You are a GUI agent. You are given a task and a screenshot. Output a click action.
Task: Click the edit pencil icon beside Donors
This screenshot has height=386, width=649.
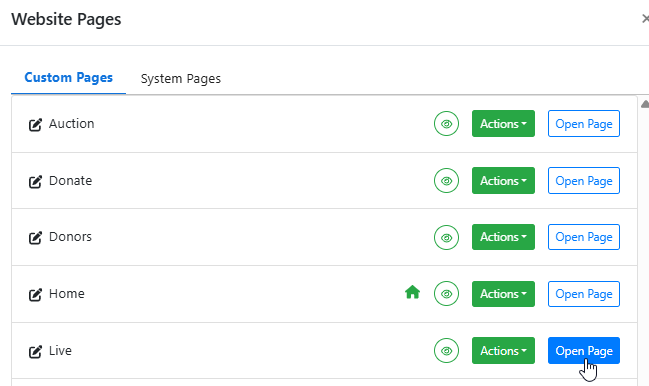coord(35,237)
